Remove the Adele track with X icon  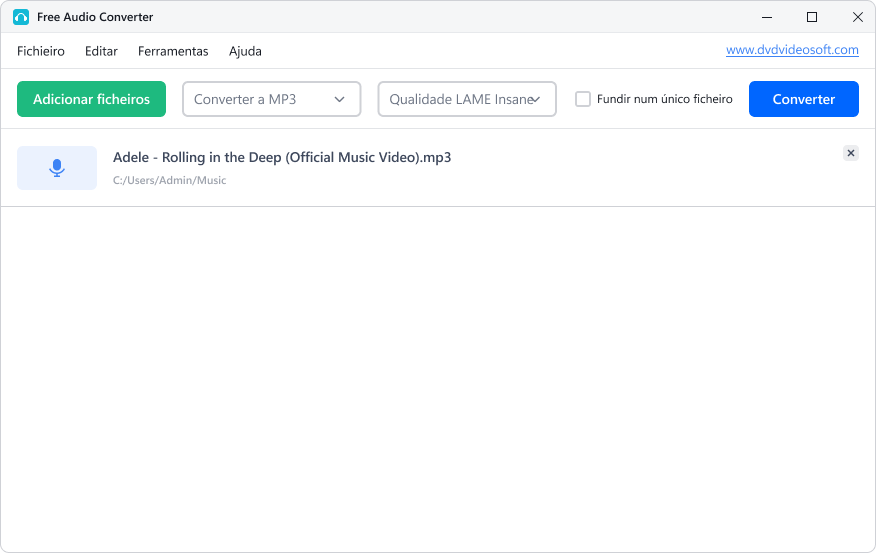(850, 153)
